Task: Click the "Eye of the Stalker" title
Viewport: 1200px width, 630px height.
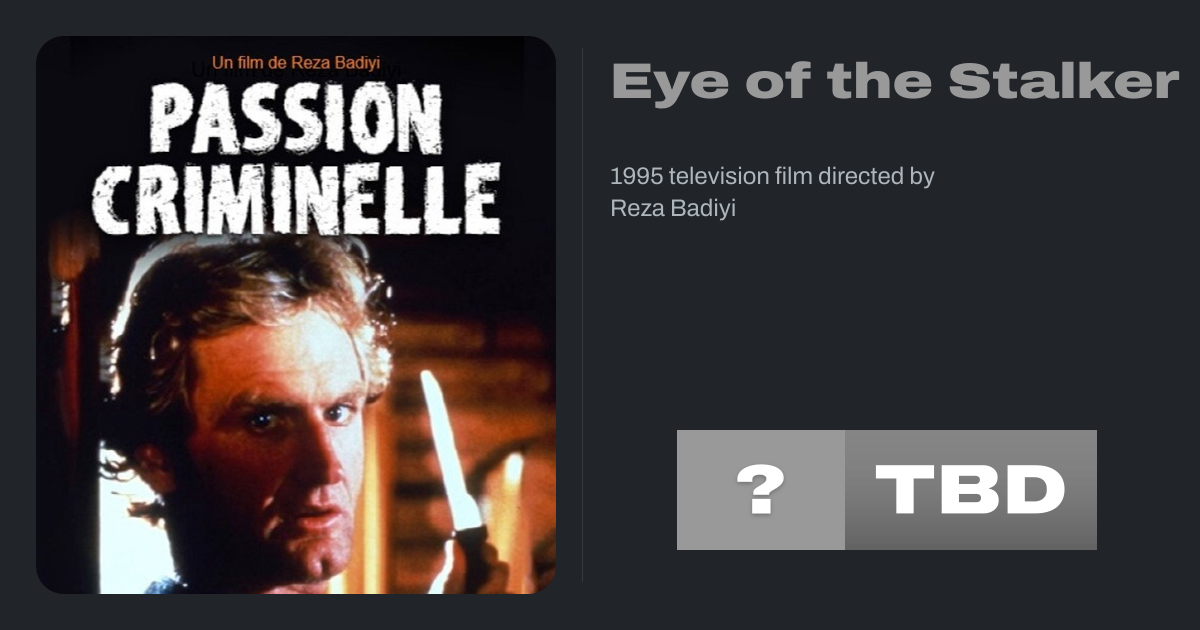Action: point(895,81)
